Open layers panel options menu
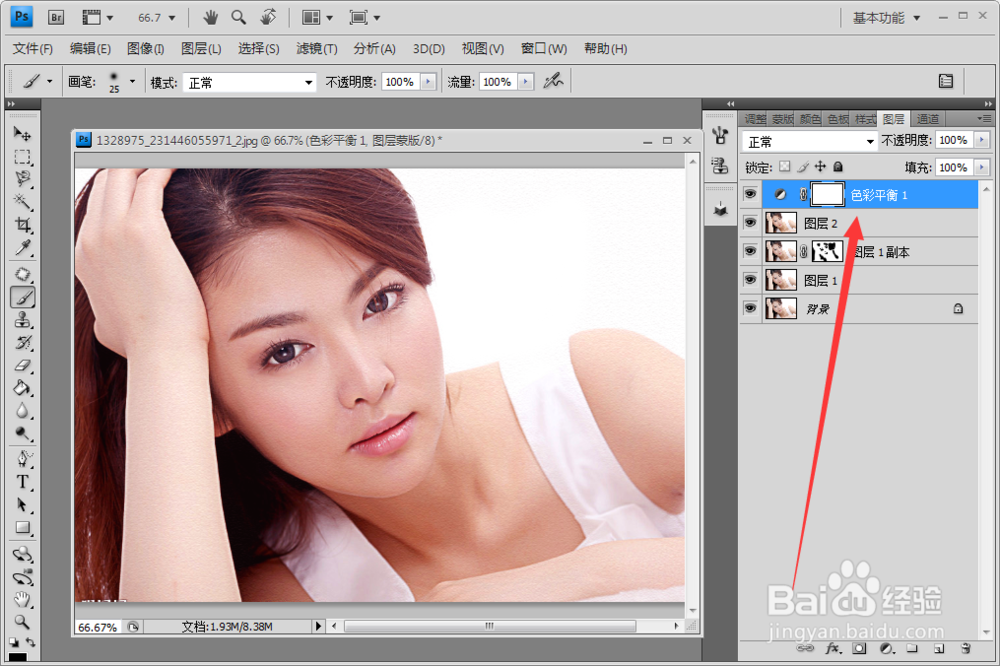Viewport: 1000px width, 666px height. click(x=984, y=119)
